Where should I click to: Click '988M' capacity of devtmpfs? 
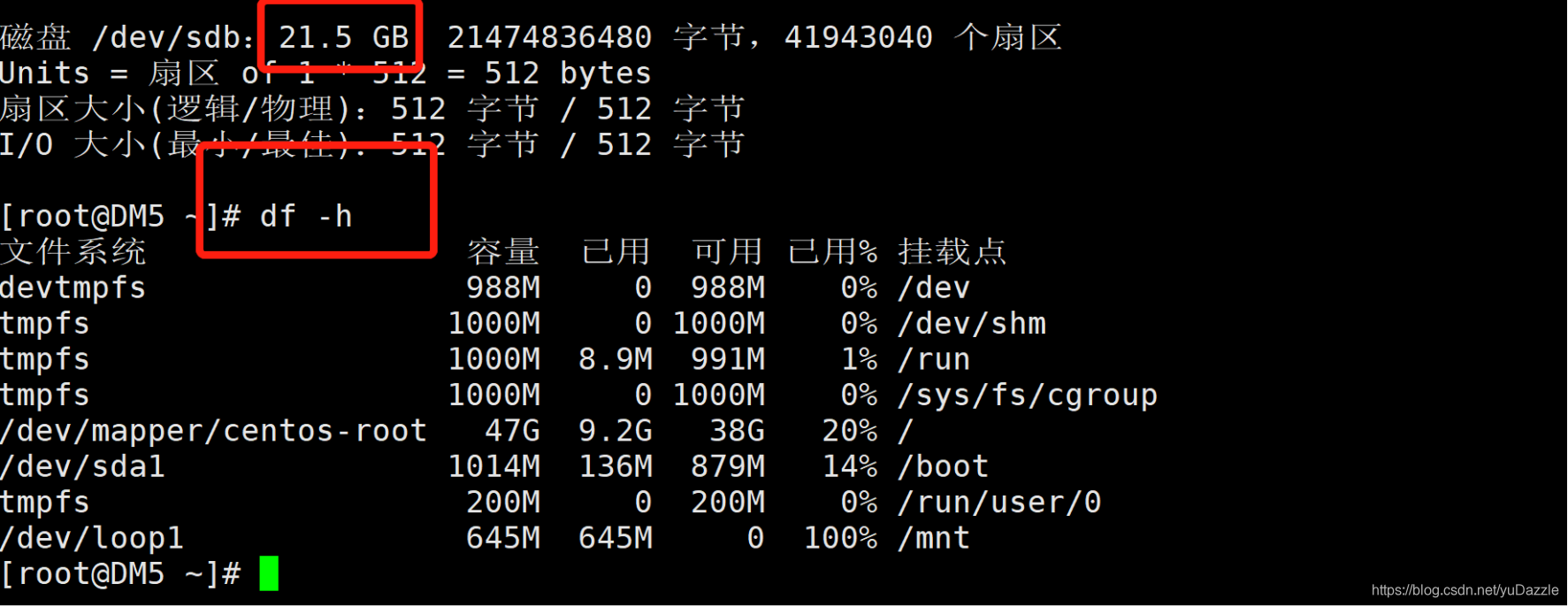(x=503, y=288)
